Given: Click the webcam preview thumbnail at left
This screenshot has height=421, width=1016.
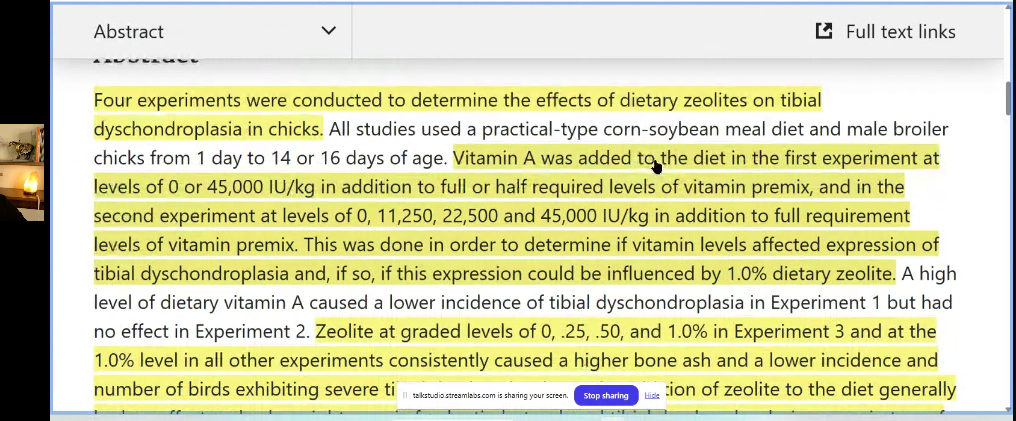Looking at the screenshot, I should [x=22, y=172].
